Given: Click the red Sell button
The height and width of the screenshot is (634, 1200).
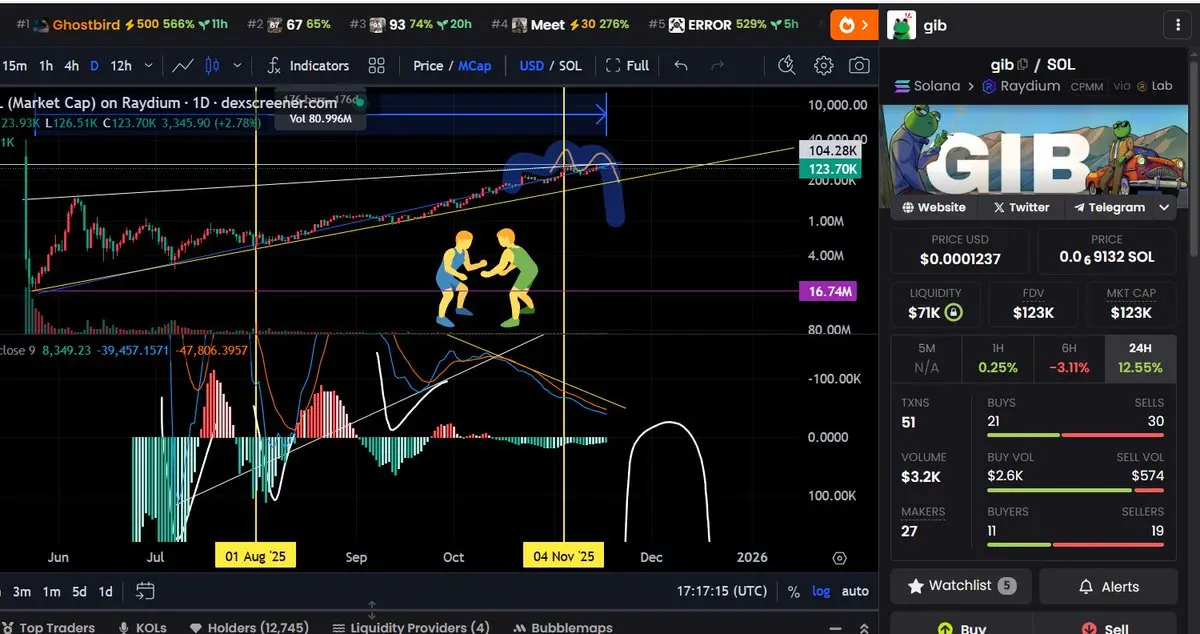Looking at the screenshot, I should click(1109, 627).
